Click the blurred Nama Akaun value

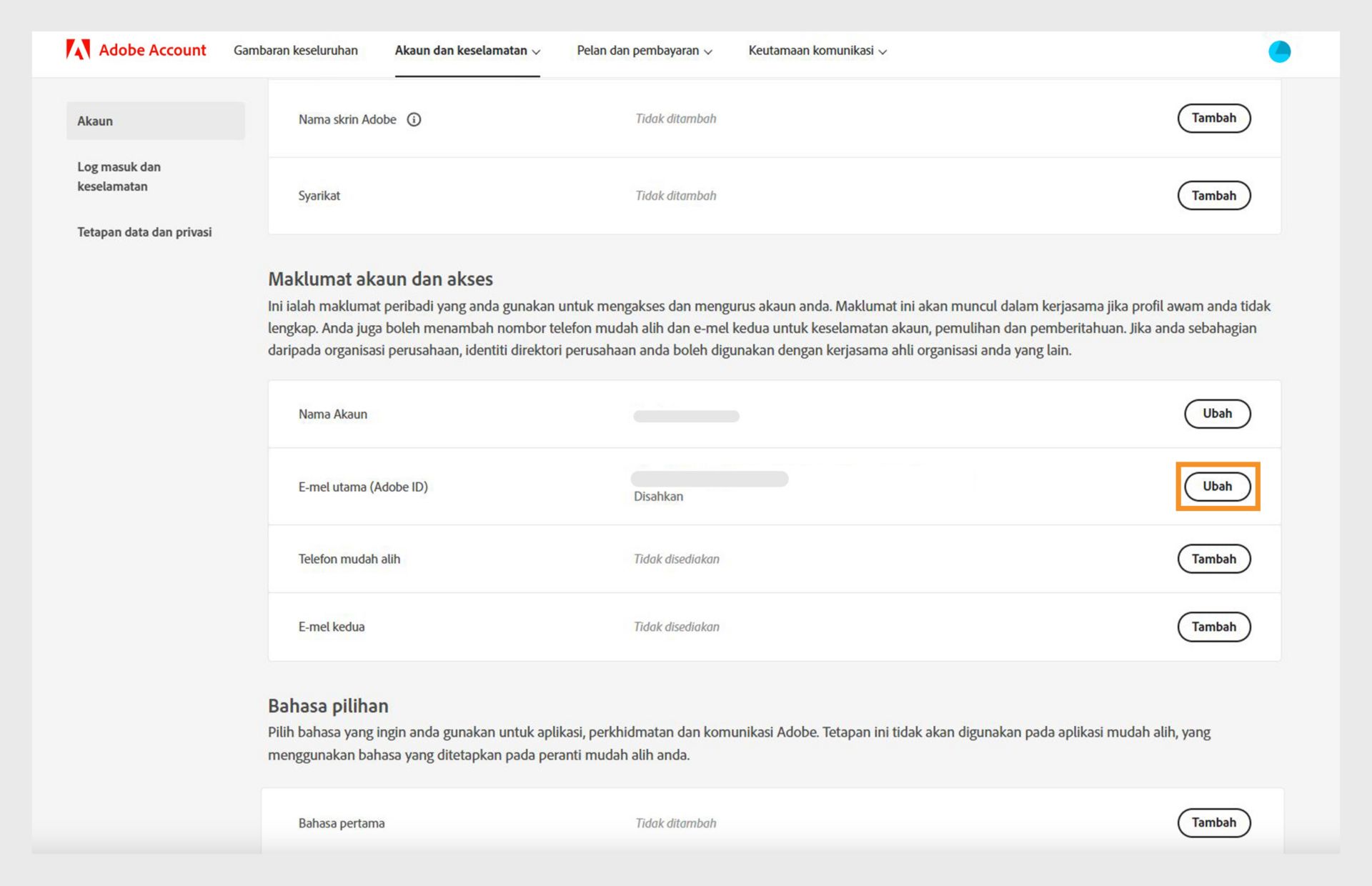685,416
